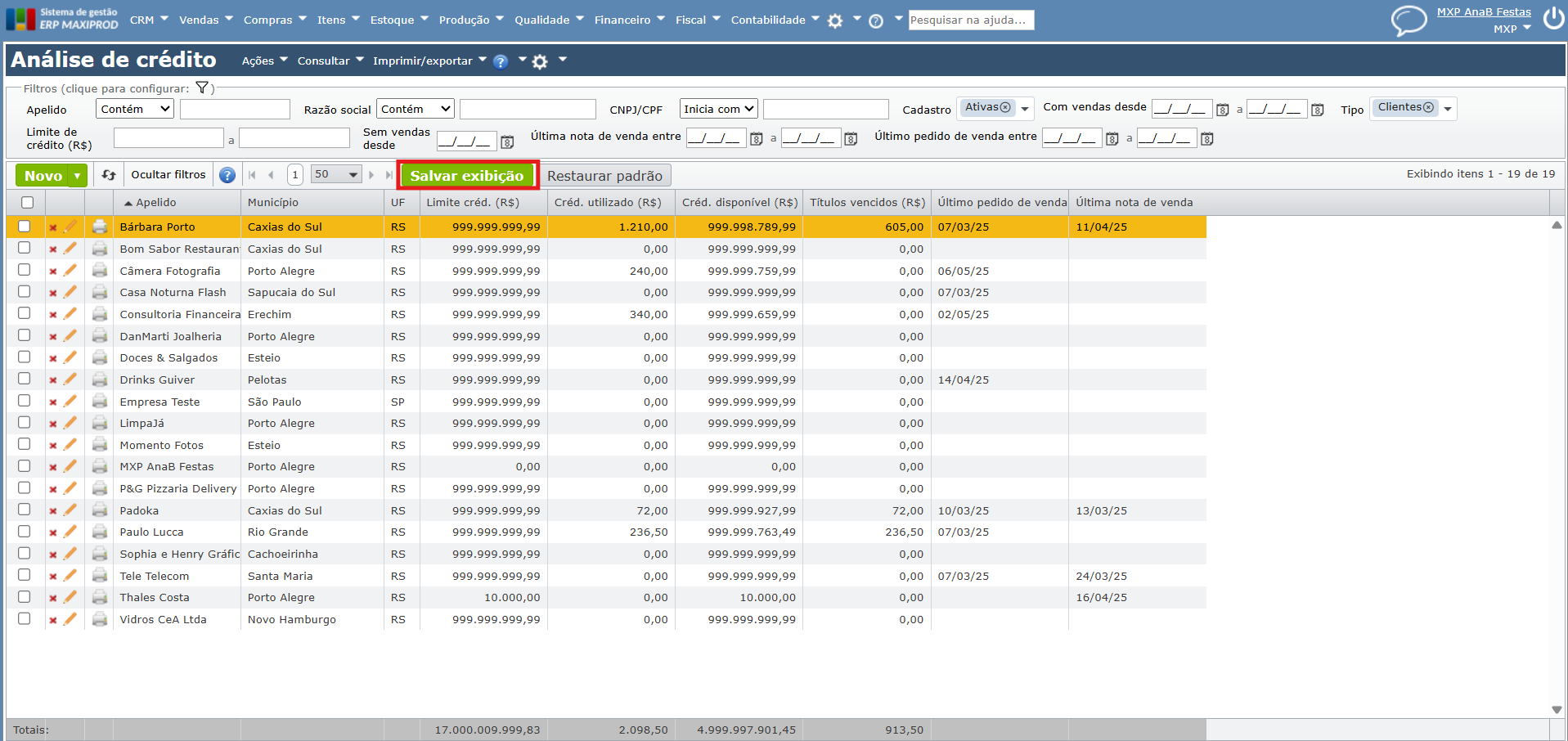Click the print icon for Thales Costa
Image resolution: width=1568 pixels, height=741 pixels.
[100, 598]
